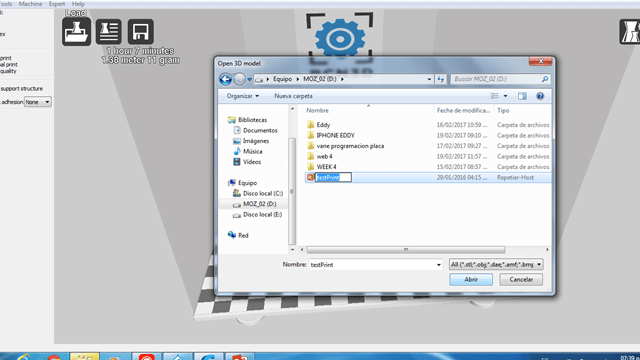
Task: Open the dialog help question mark
Action: [540, 96]
